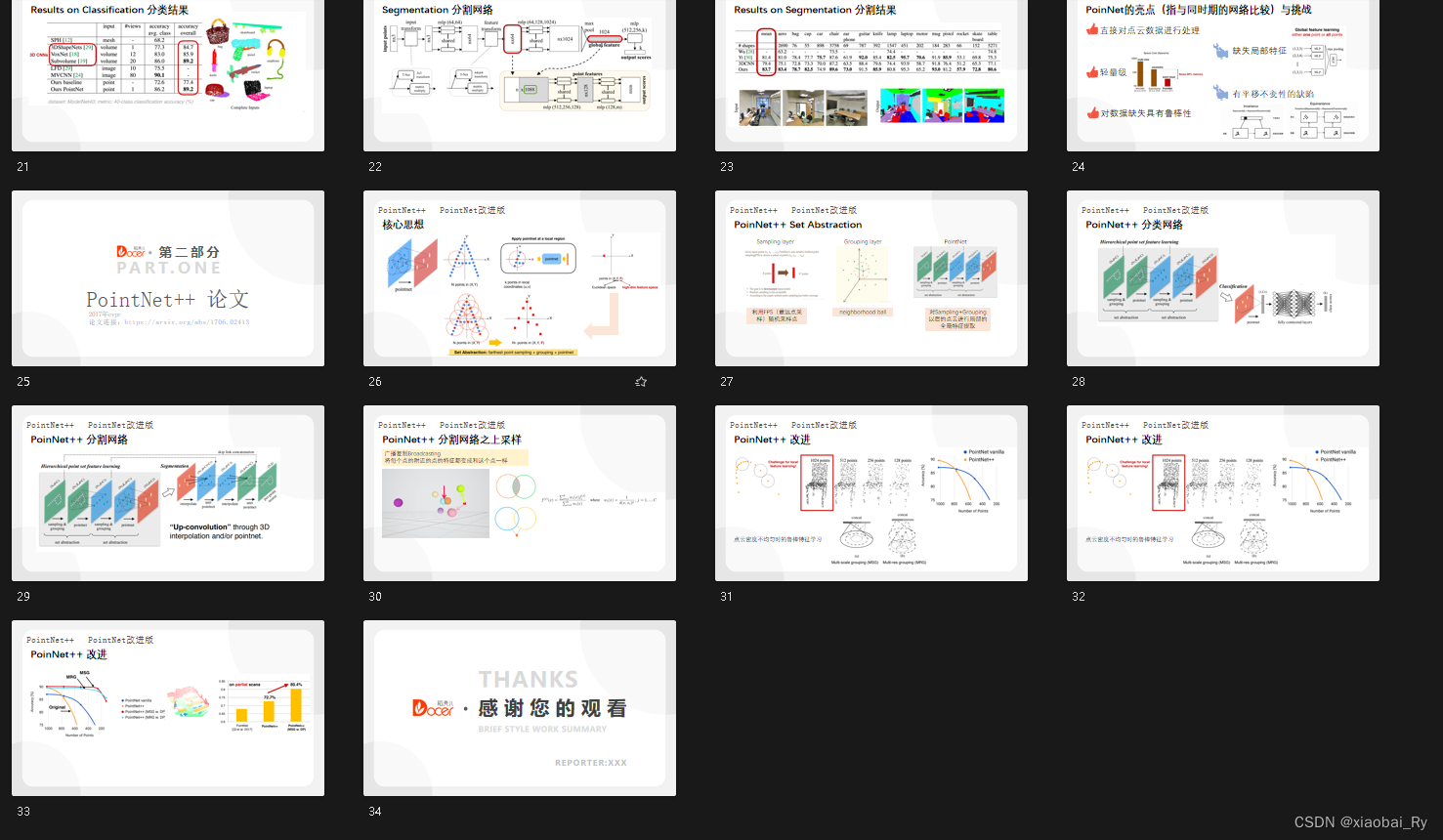
Task: Click slide number label 26
Action: click(x=375, y=382)
